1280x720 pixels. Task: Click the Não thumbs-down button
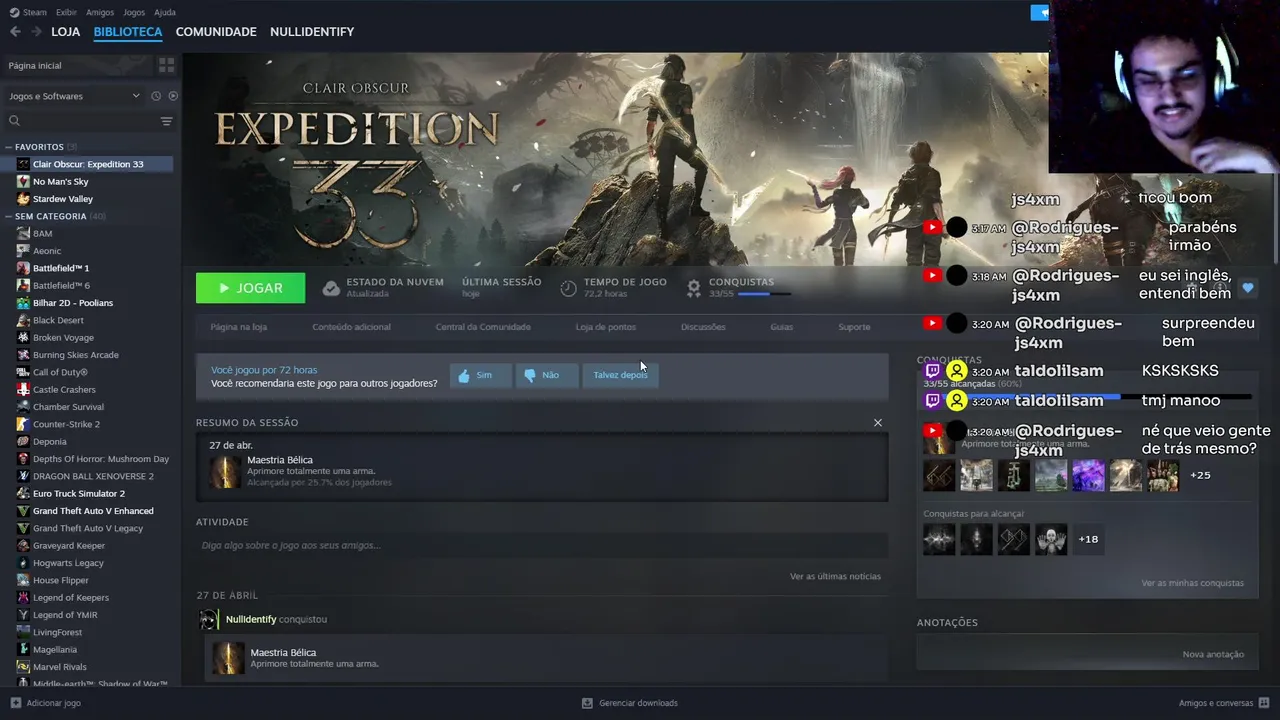click(546, 375)
